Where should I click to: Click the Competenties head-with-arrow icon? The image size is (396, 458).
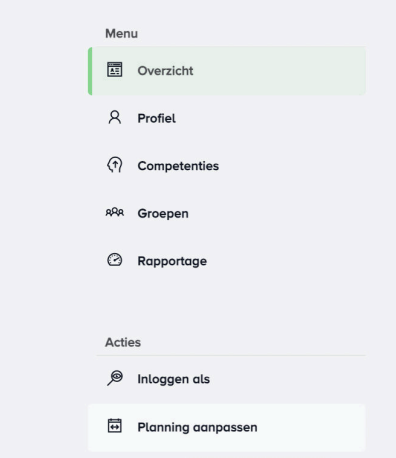tap(115, 165)
